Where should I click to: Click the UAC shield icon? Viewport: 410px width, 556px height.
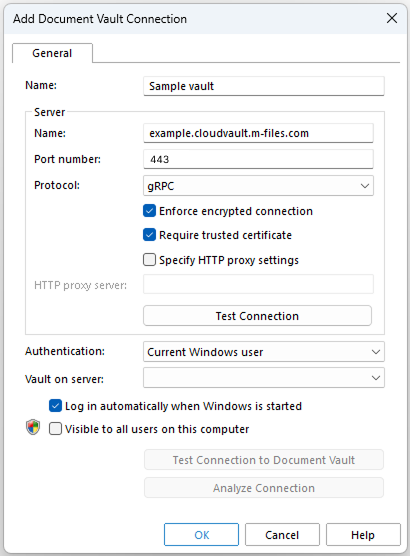[33, 427]
